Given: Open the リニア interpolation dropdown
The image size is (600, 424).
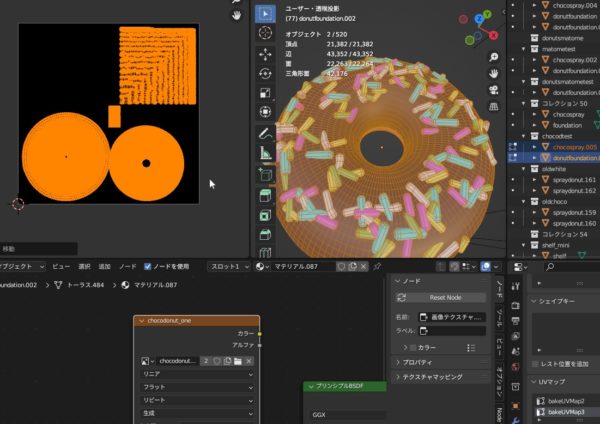Looking at the screenshot, I should [x=196, y=373].
